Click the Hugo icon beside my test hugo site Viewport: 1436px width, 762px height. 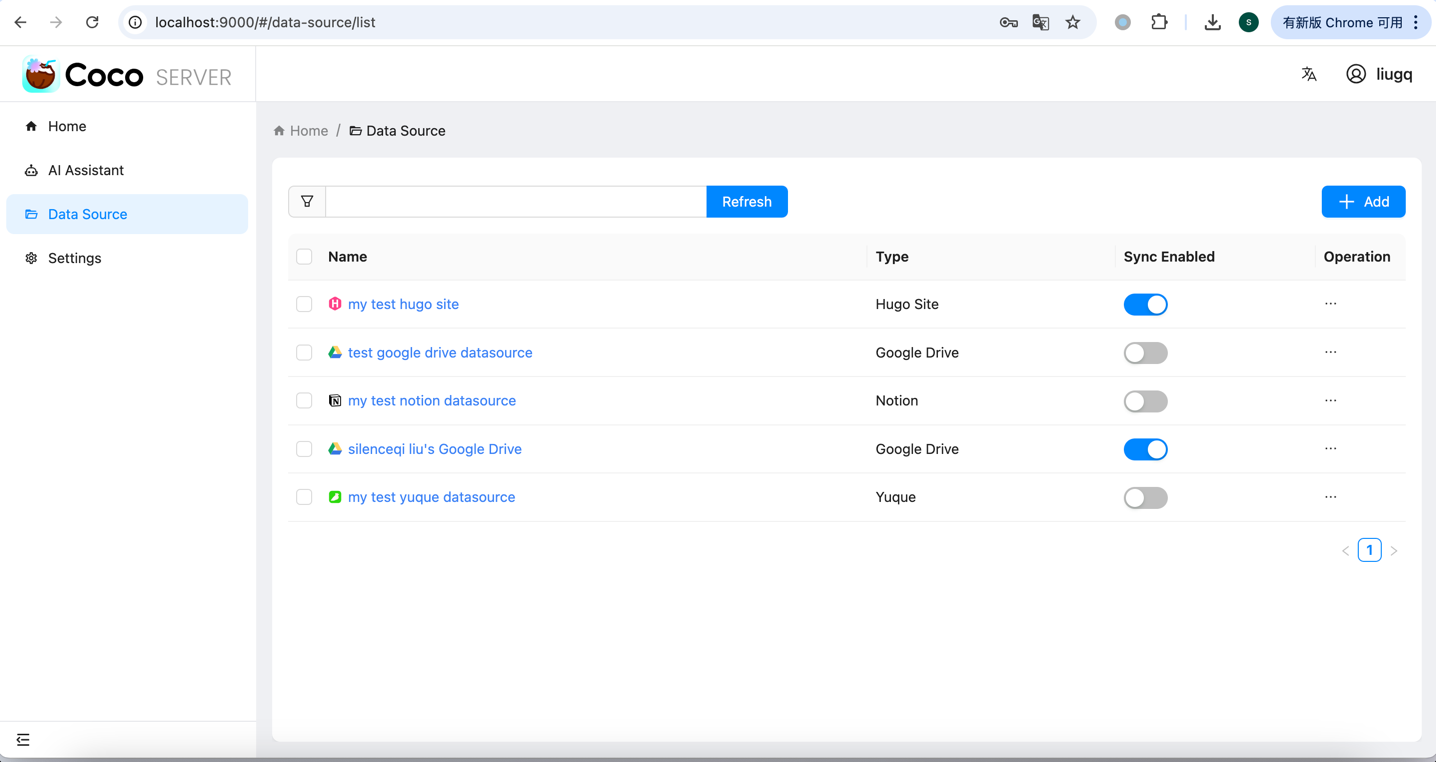pos(335,304)
